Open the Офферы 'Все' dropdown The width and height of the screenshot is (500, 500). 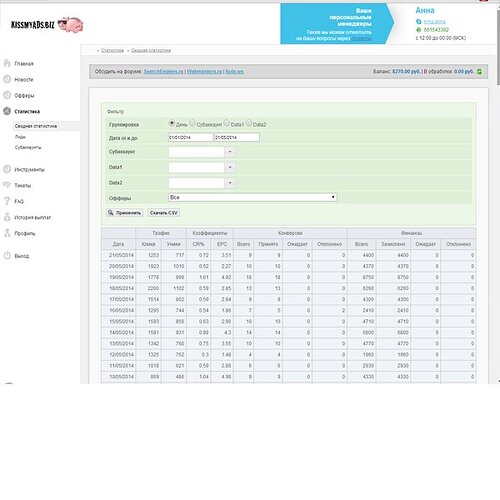253,197
